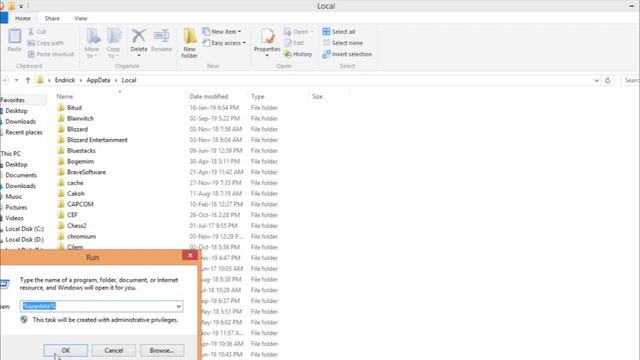The image size is (640, 360).
Task: Switch to the Home ribbon tab
Action: point(23,18)
